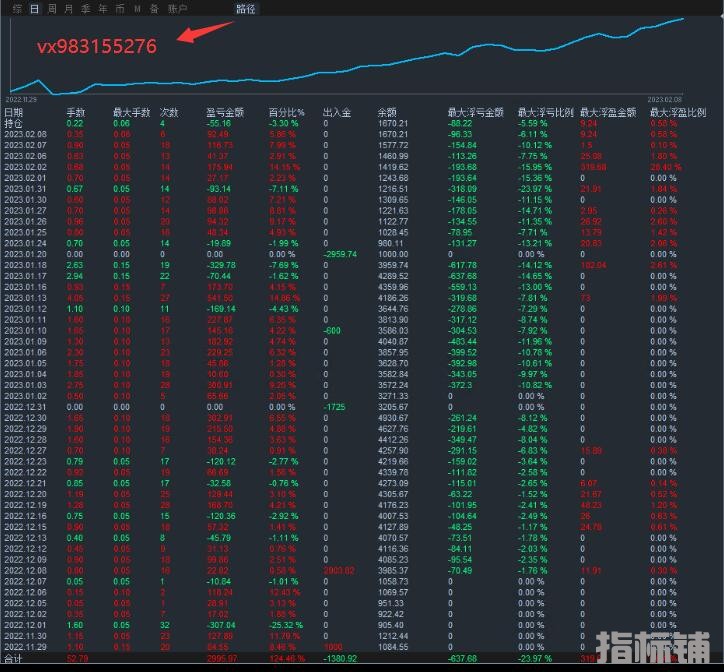Click -318.09 floating loss on 2023.01.31
The height and width of the screenshot is (672, 724).
463,189
